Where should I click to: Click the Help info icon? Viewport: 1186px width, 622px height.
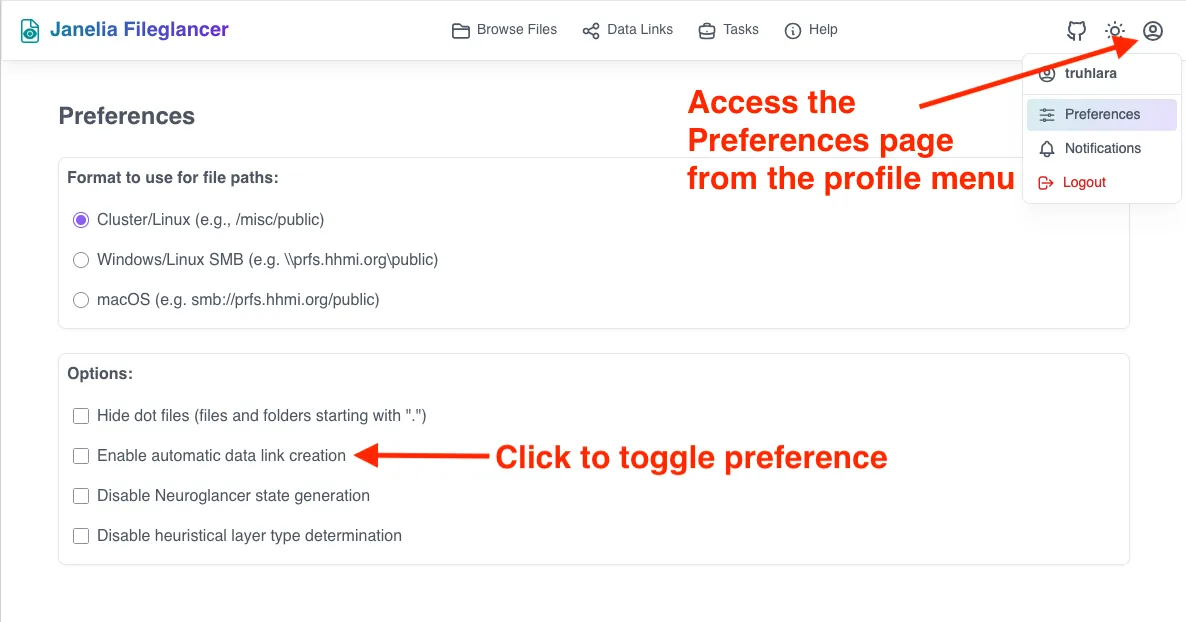793,30
